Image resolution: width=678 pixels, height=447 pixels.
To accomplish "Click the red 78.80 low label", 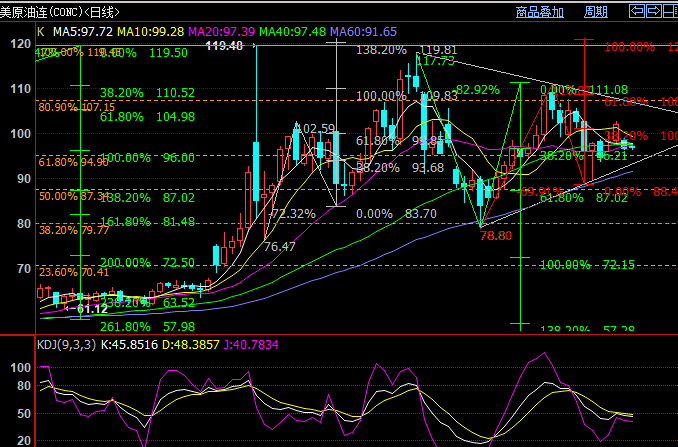I will point(496,236).
